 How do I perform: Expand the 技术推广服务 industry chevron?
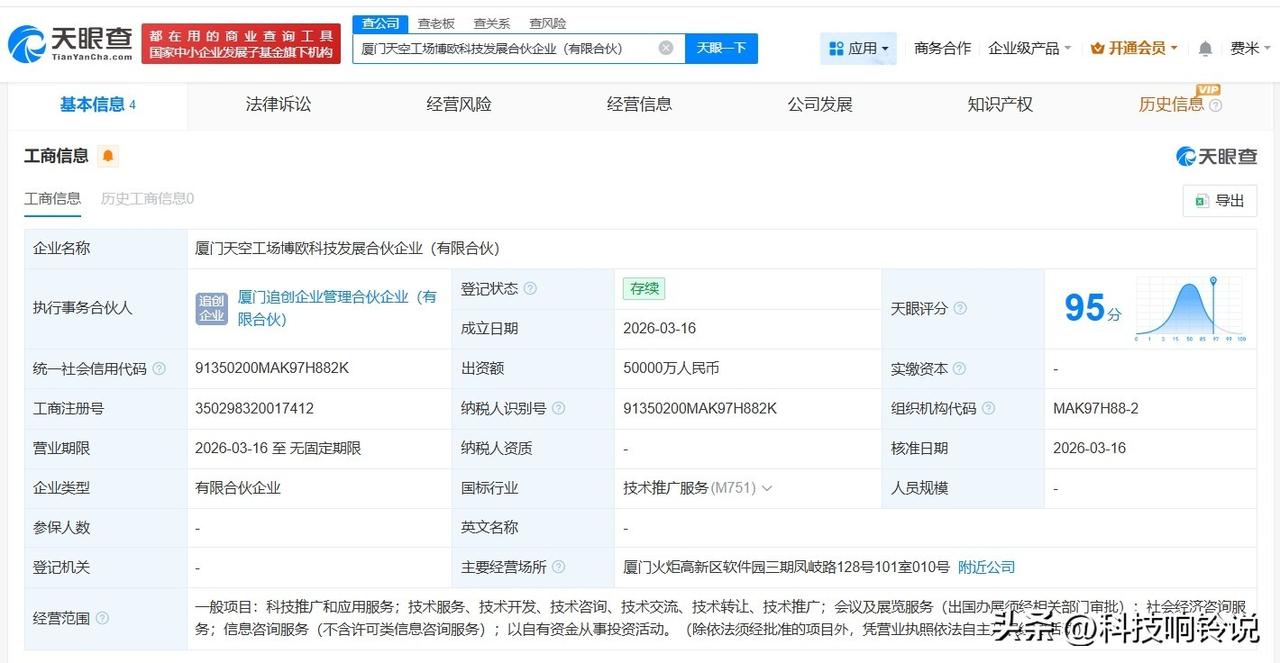pos(767,488)
